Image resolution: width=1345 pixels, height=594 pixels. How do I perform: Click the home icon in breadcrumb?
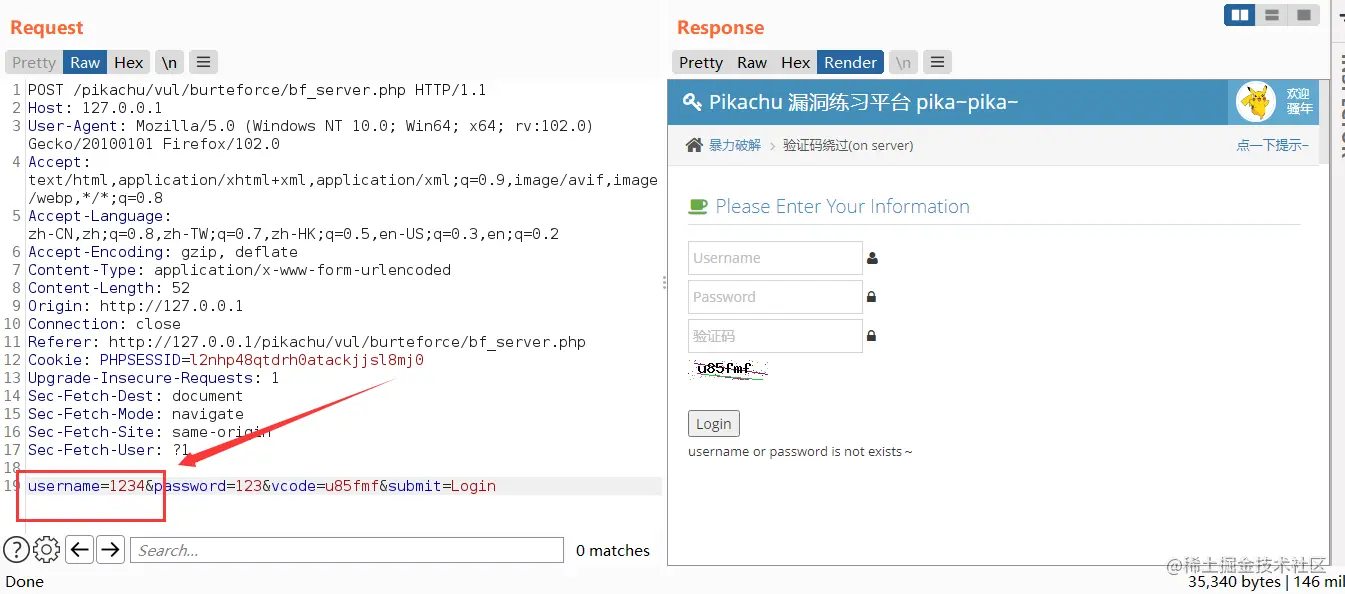[x=694, y=145]
